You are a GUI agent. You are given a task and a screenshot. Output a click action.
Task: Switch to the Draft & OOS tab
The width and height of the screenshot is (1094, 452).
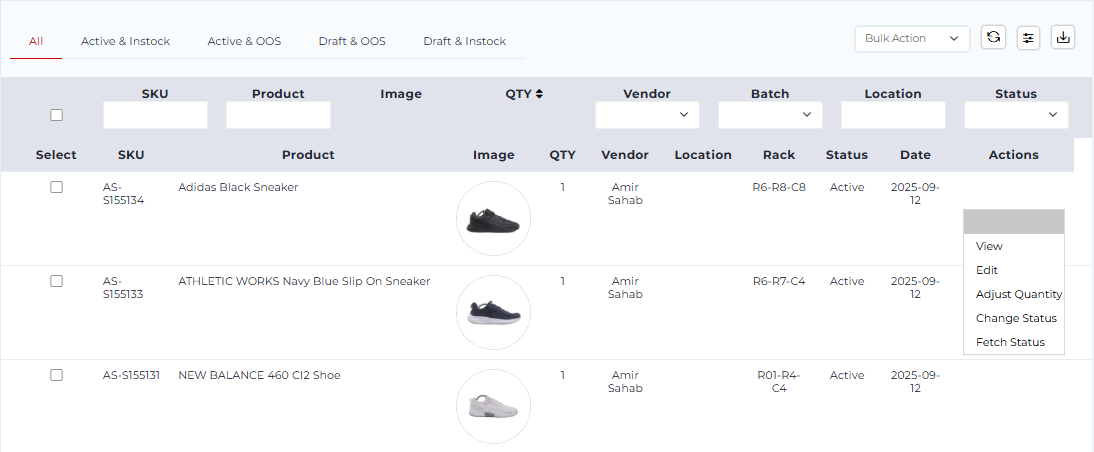(x=352, y=41)
